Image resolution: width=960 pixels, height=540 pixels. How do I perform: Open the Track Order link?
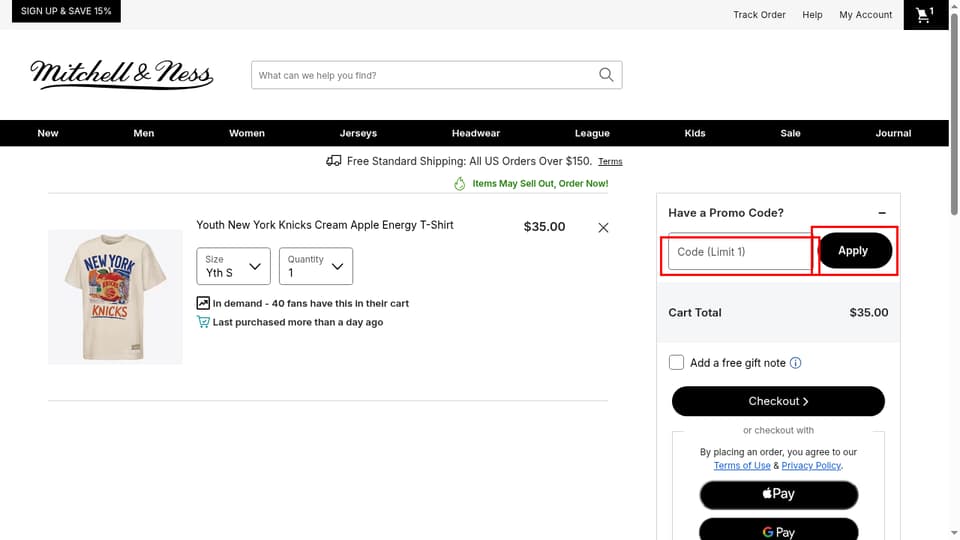(759, 15)
